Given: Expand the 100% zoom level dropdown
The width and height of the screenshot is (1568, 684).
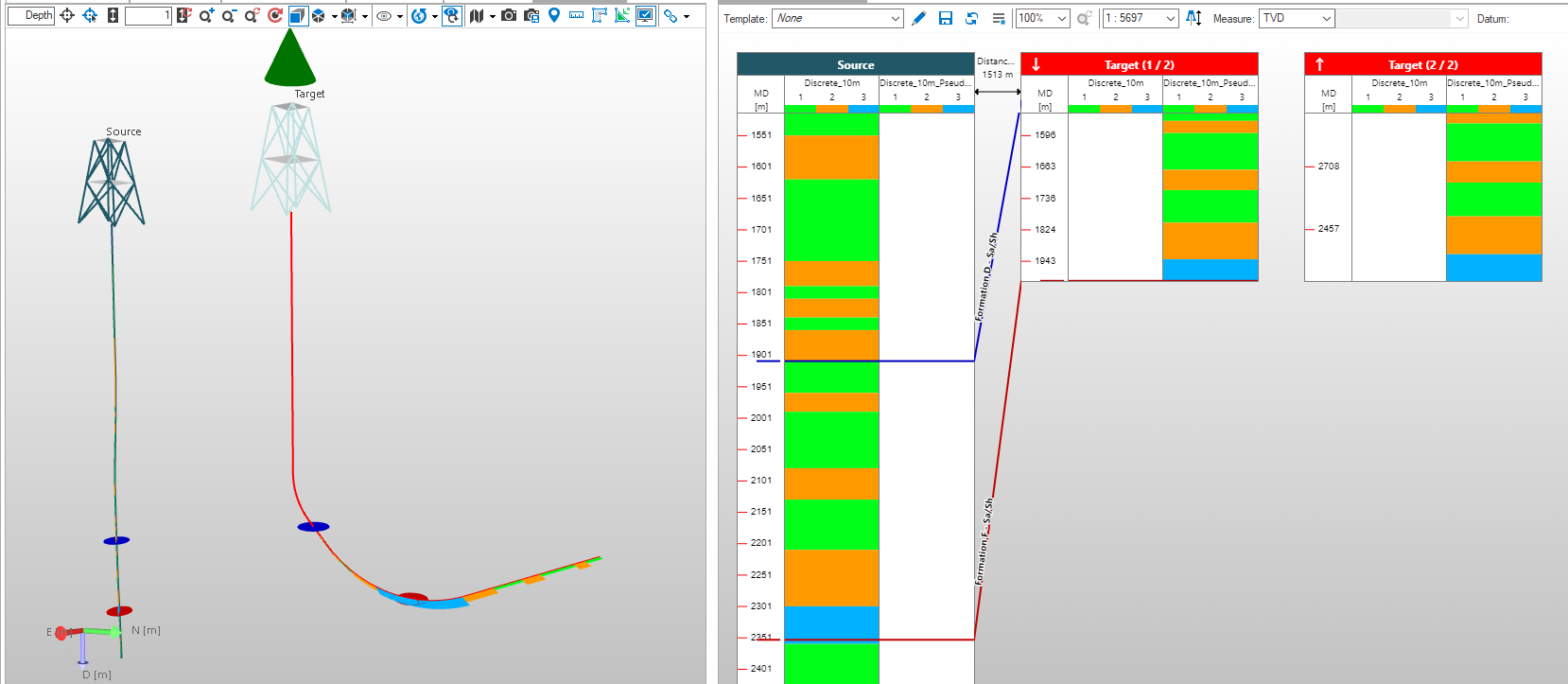Looking at the screenshot, I should pos(1042,18).
